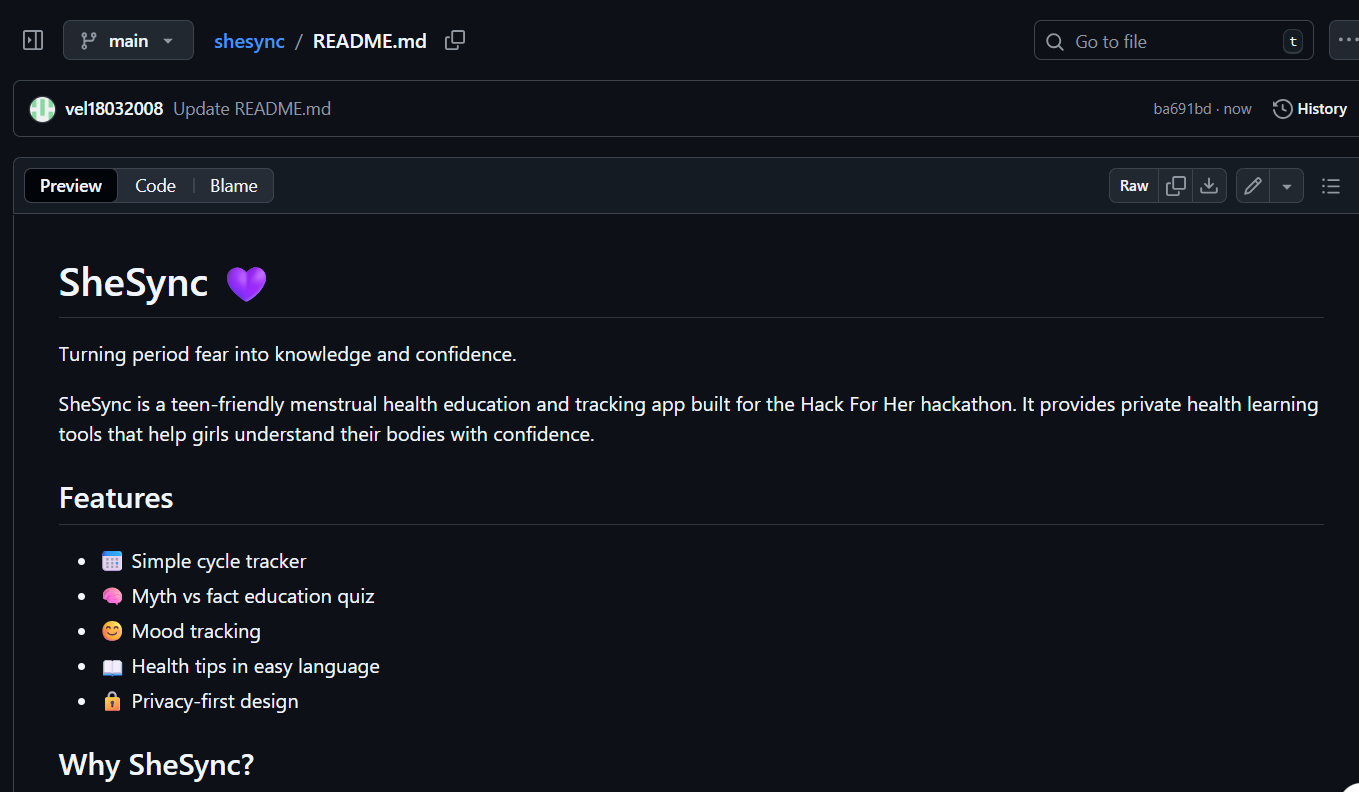
Task: Expand the file tree side panel
Action: click(33, 41)
